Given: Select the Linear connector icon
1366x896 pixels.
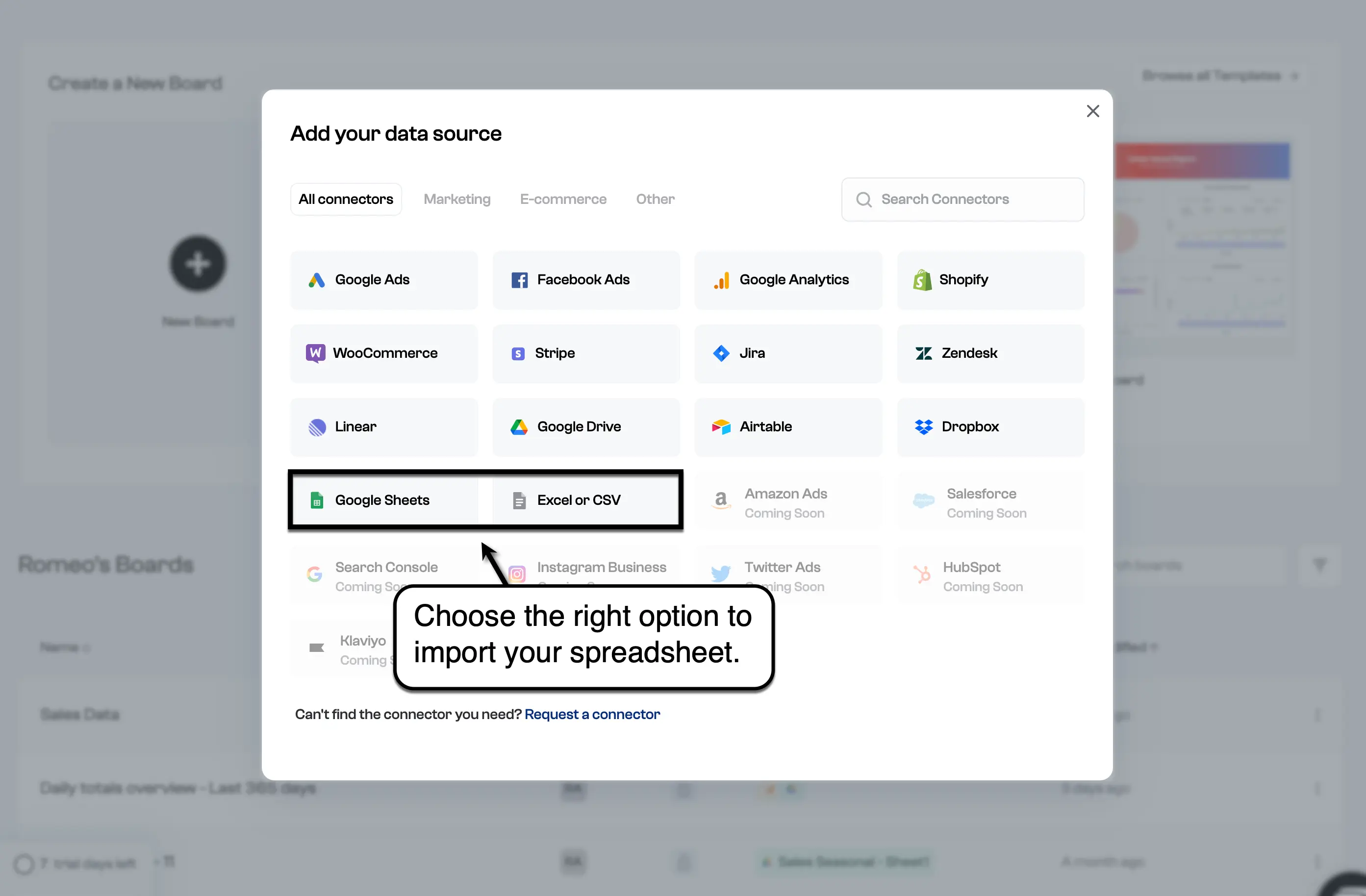Looking at the screenshot, I should 317,427.
